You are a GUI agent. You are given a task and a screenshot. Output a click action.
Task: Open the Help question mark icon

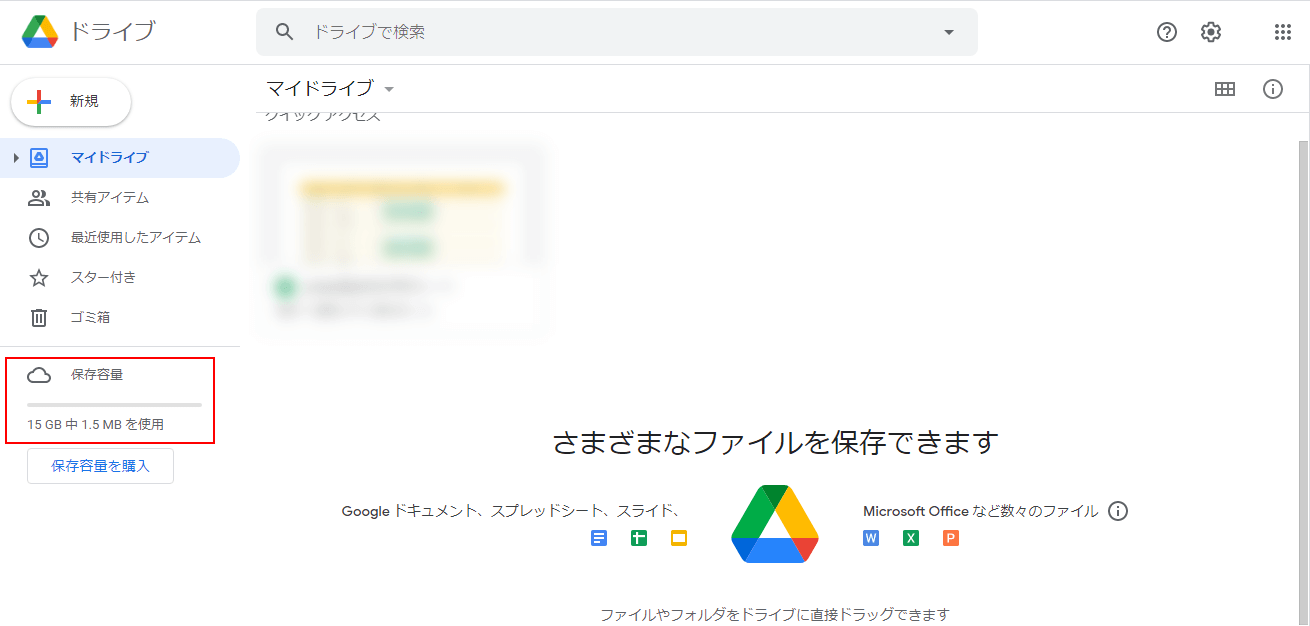(1167, 32)
